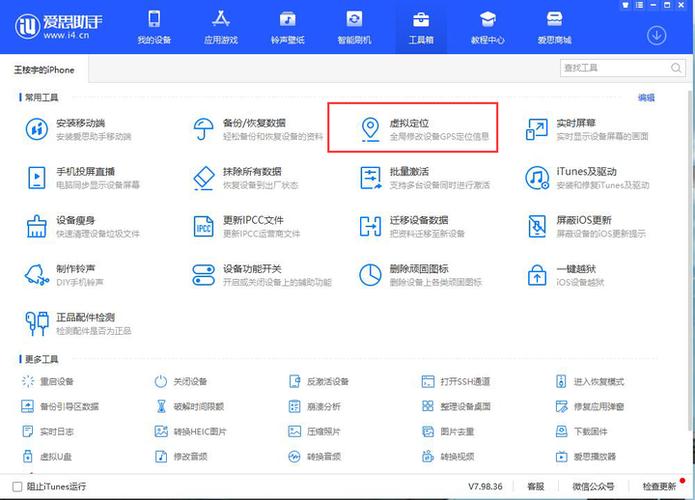Open the 设备瘦身 cleaning brush tool
The width and height of the screenshot is (695, 500).
82,226
